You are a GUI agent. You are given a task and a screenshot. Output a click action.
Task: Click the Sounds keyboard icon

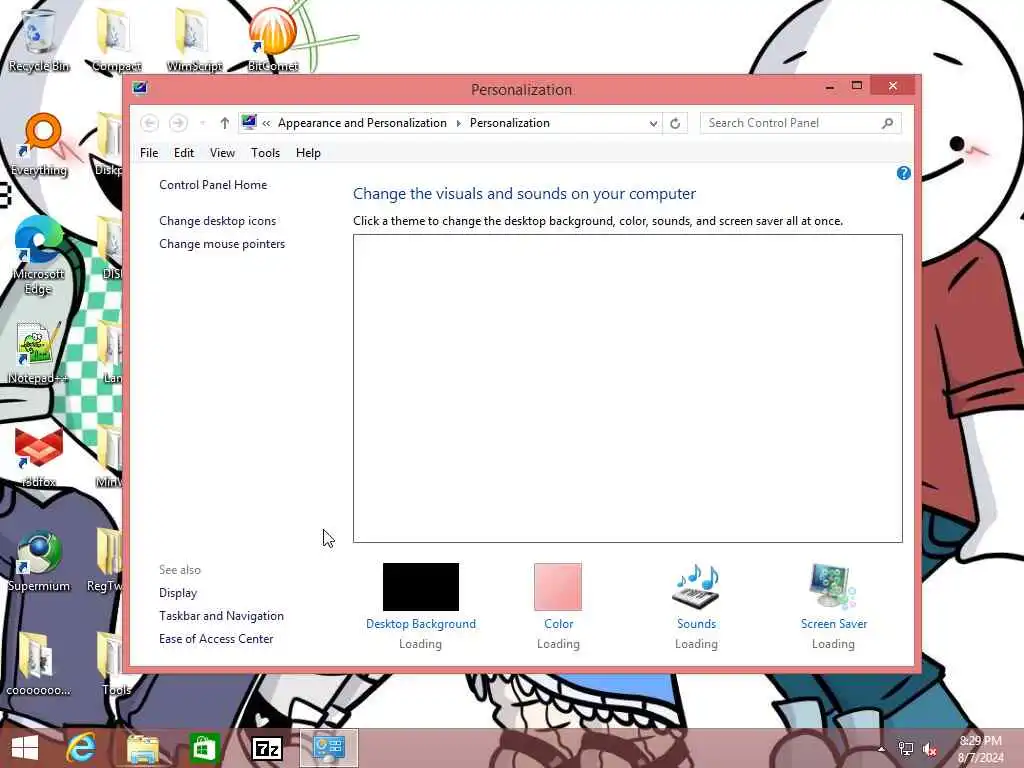(696, 586)
